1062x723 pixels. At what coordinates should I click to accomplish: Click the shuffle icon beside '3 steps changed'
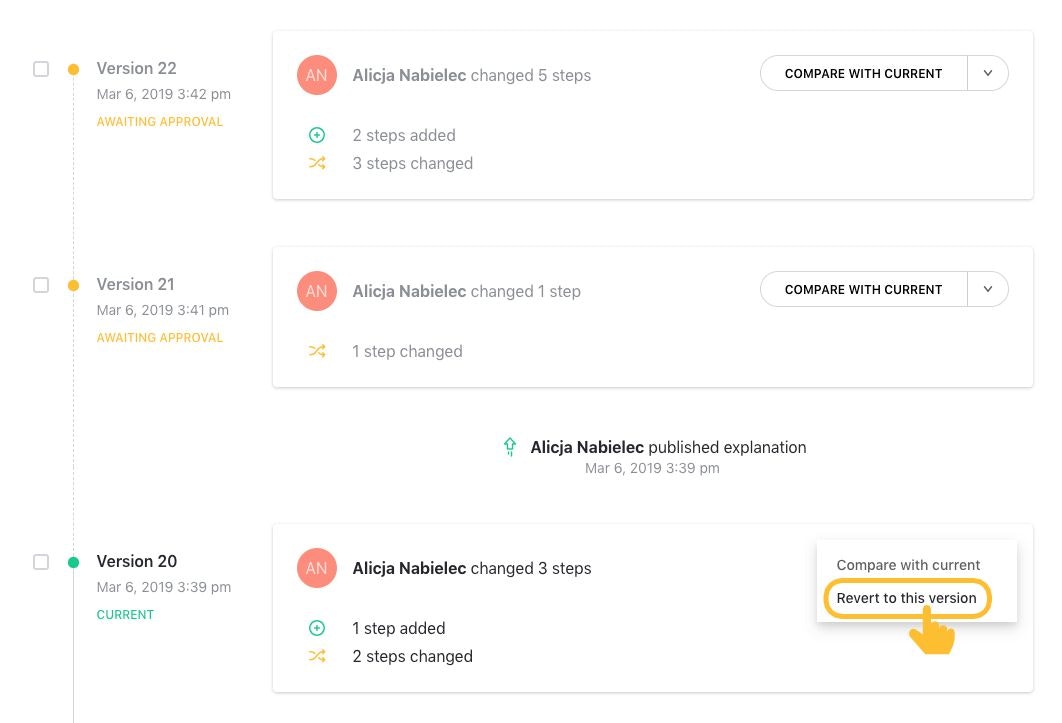(x=317, y=163)
